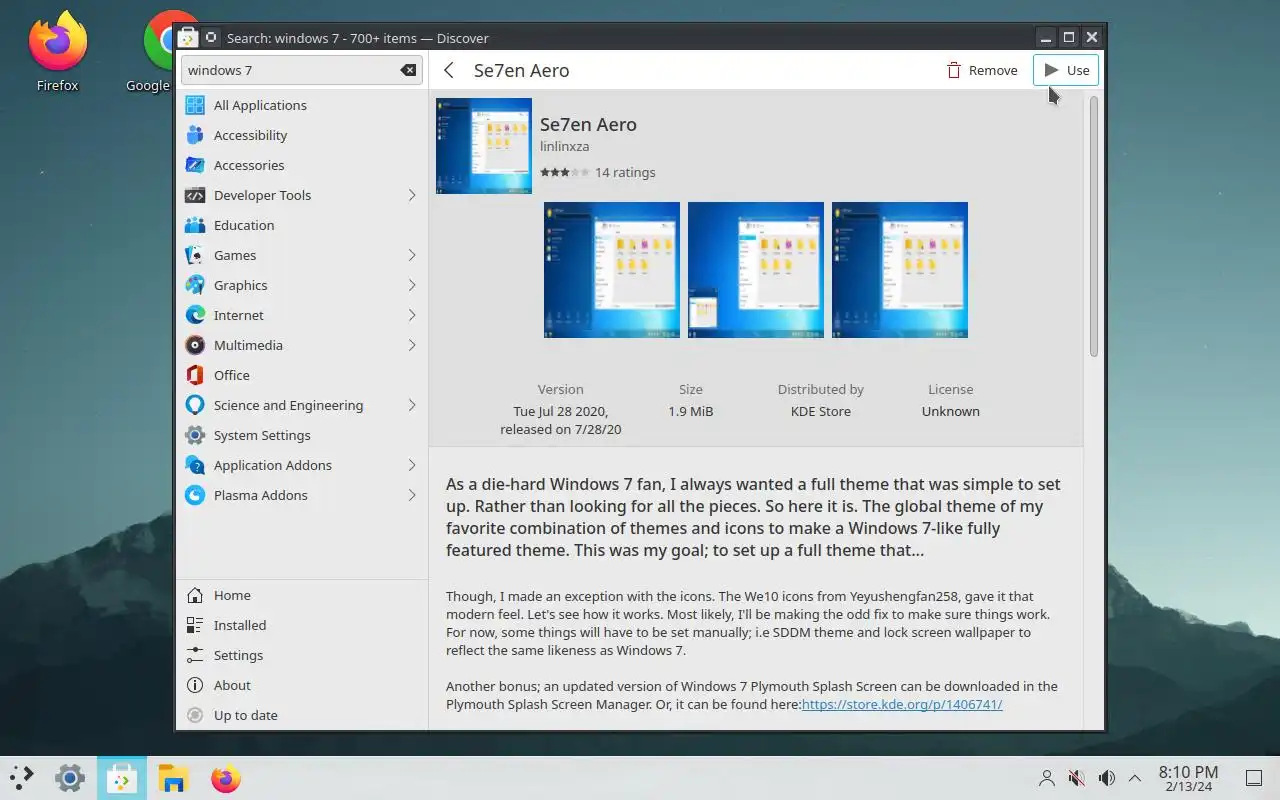Click the details page vertical scrollbar

pyautogui.click(x=1094, y=227)
